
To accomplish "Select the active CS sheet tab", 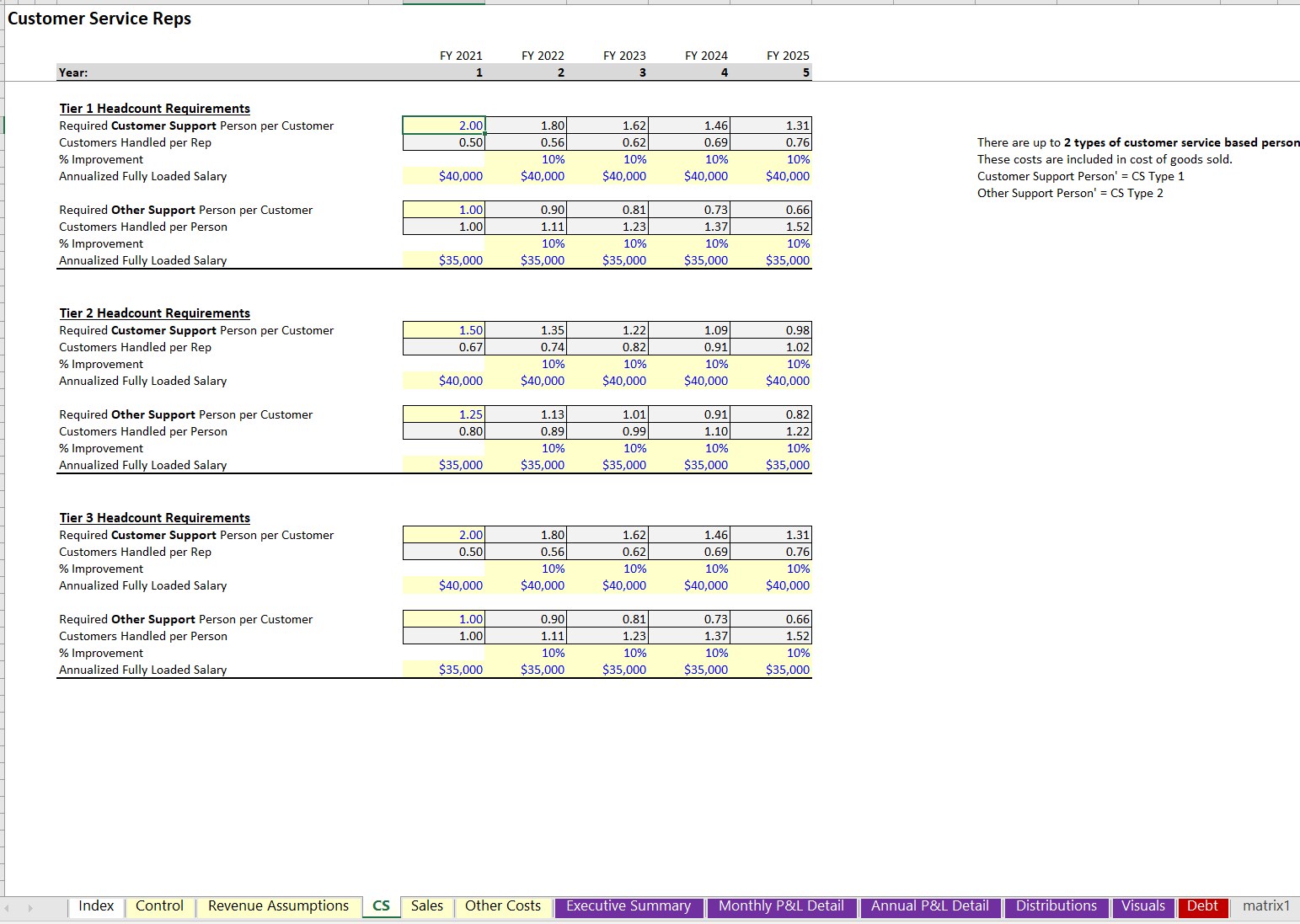I will [x=381, y=906].
